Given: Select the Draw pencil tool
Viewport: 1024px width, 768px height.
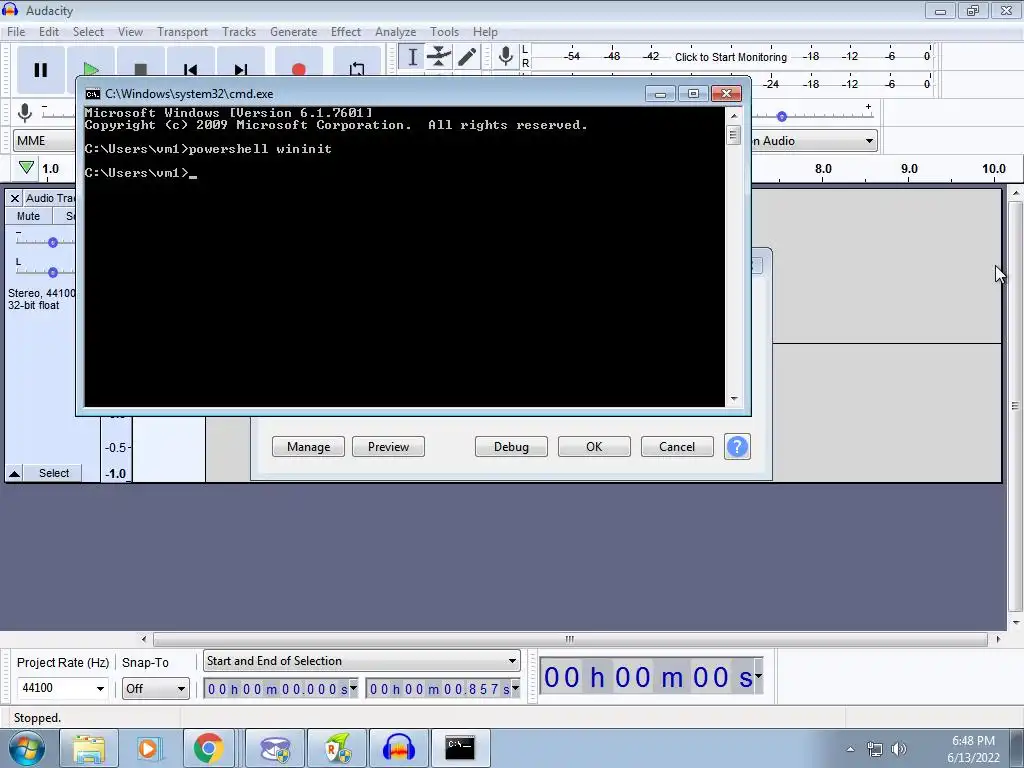Looking at the screenshot, I should 466,57.
